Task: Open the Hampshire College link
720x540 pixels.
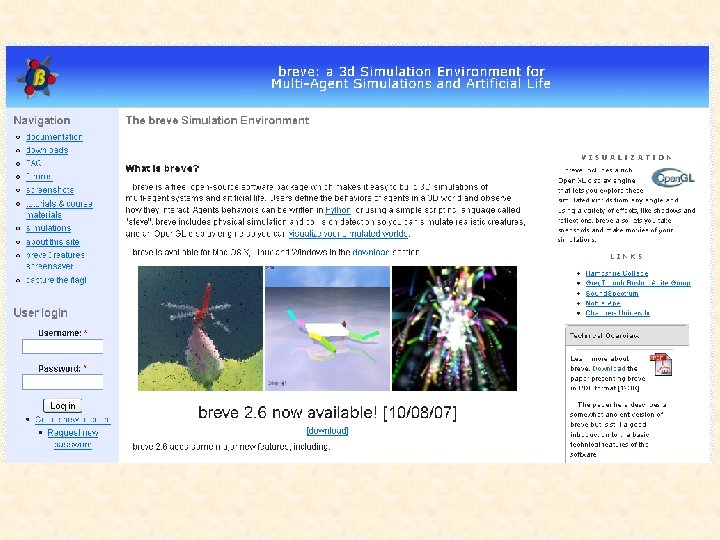Action: click(x=617, y=273)
